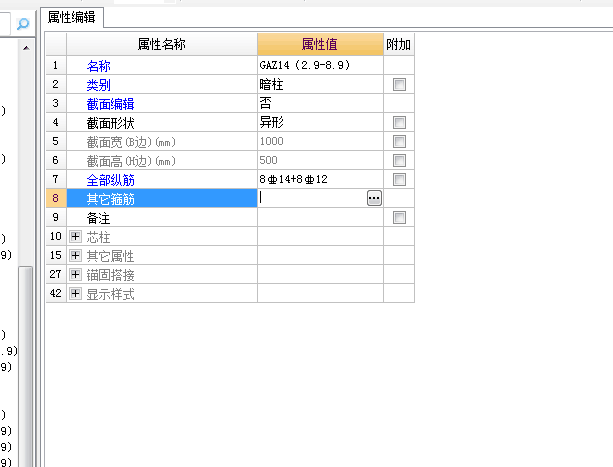Click the 500 section height value
Image resolution: width=613 pixels, height=467 pixels.
tap(268, 160)
